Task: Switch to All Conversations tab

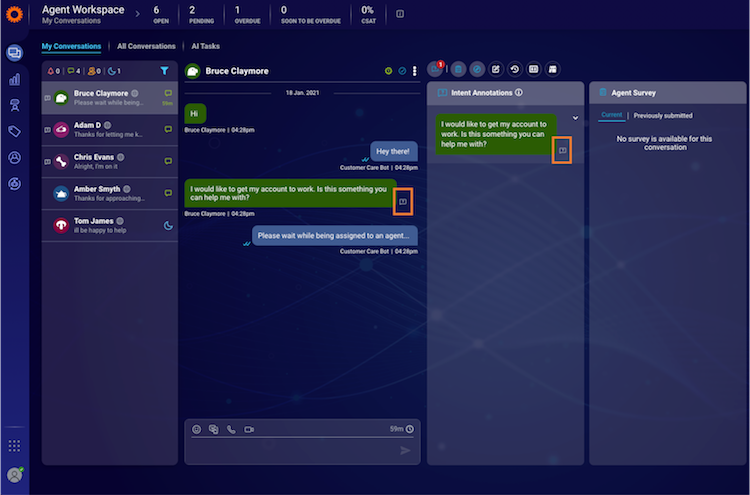Action: (146, 46)
